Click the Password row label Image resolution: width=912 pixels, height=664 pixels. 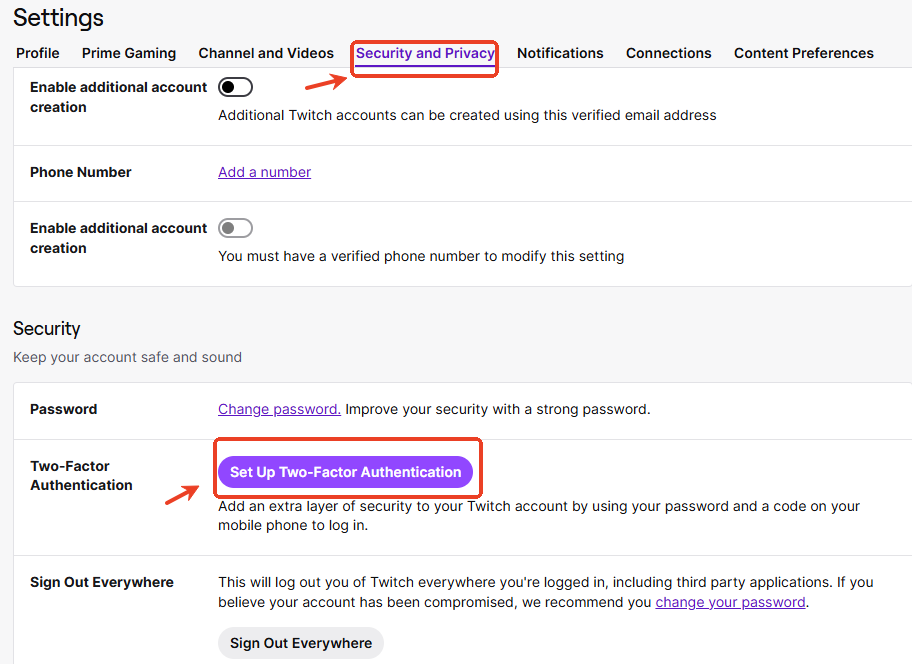point(63,409)
